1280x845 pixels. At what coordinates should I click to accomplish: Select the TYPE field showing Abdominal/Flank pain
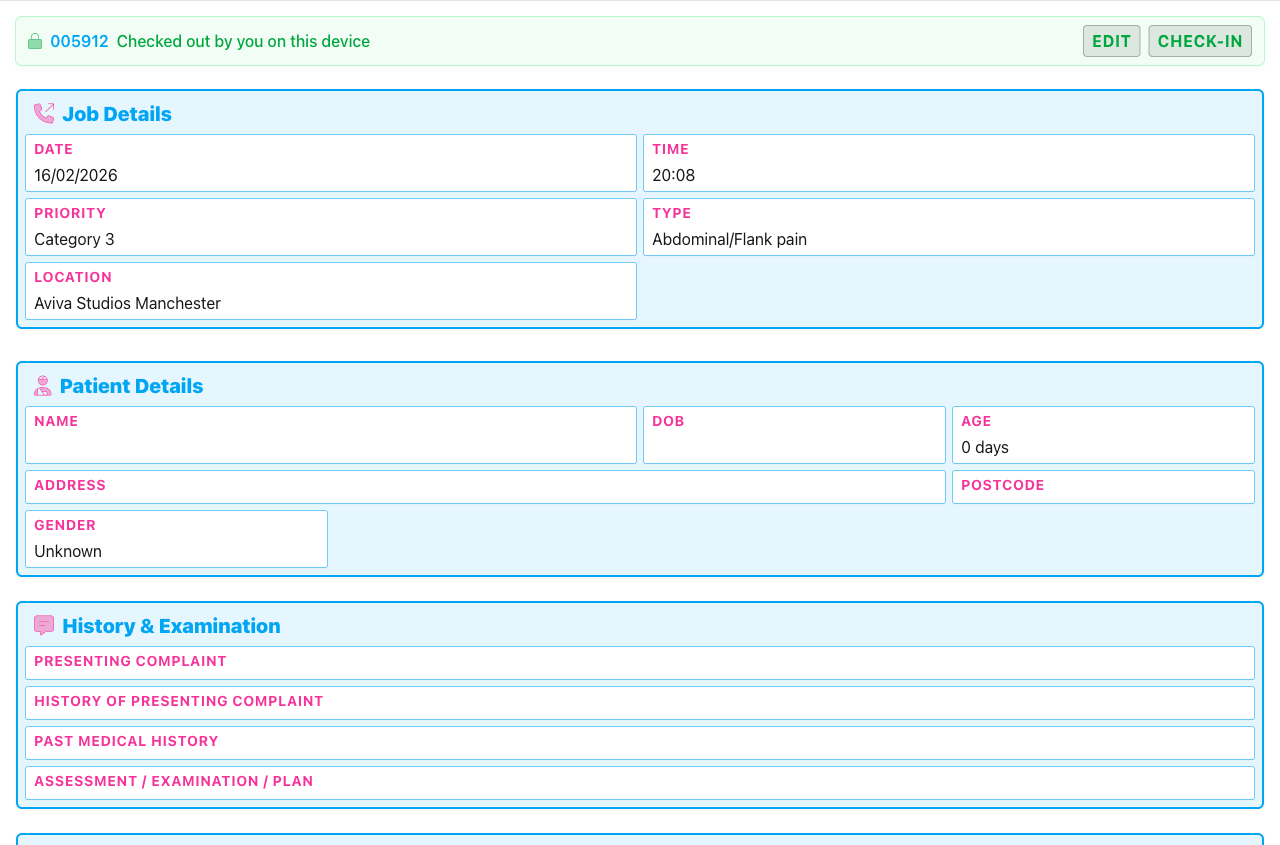(948, 227)
